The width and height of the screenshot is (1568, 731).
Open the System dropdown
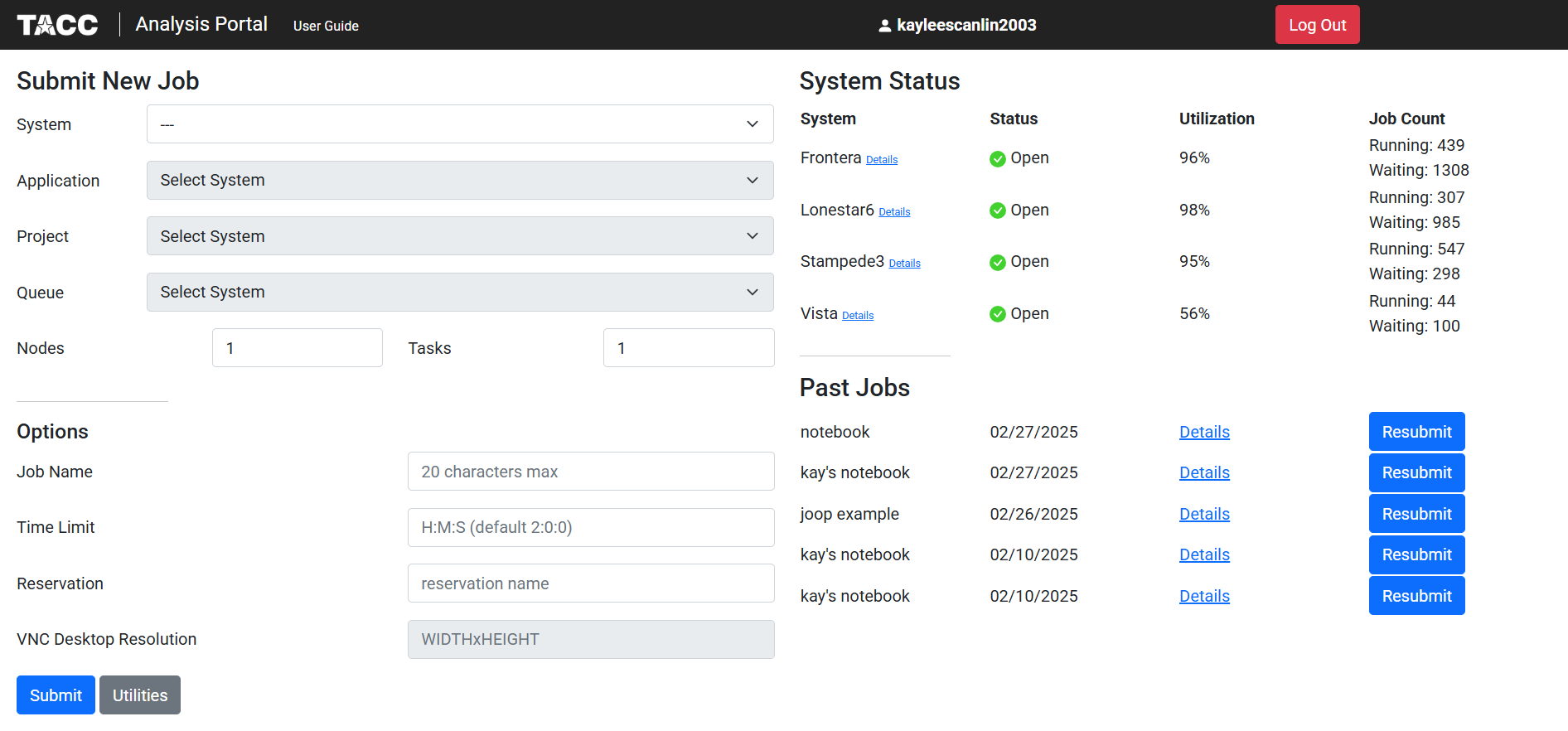point(460,124)
